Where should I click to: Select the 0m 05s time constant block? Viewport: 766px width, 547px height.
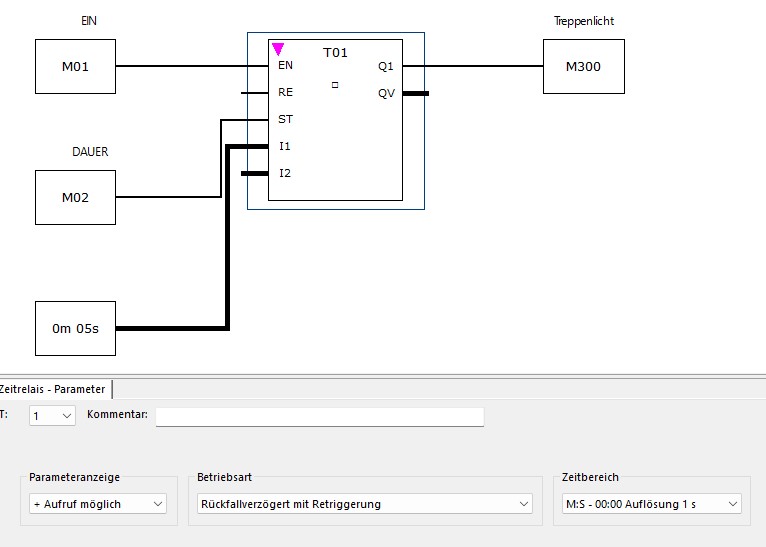(x=75, y=328)
